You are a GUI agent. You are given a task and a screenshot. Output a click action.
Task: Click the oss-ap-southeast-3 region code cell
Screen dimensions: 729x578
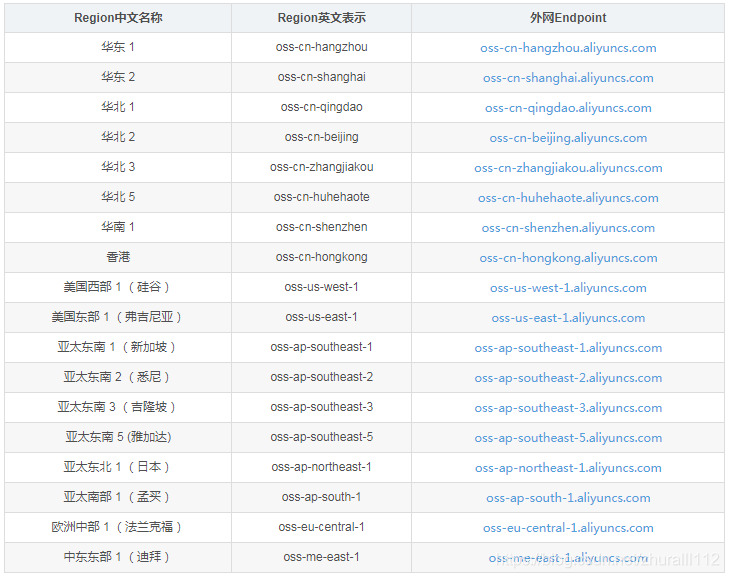click(321, 407)
